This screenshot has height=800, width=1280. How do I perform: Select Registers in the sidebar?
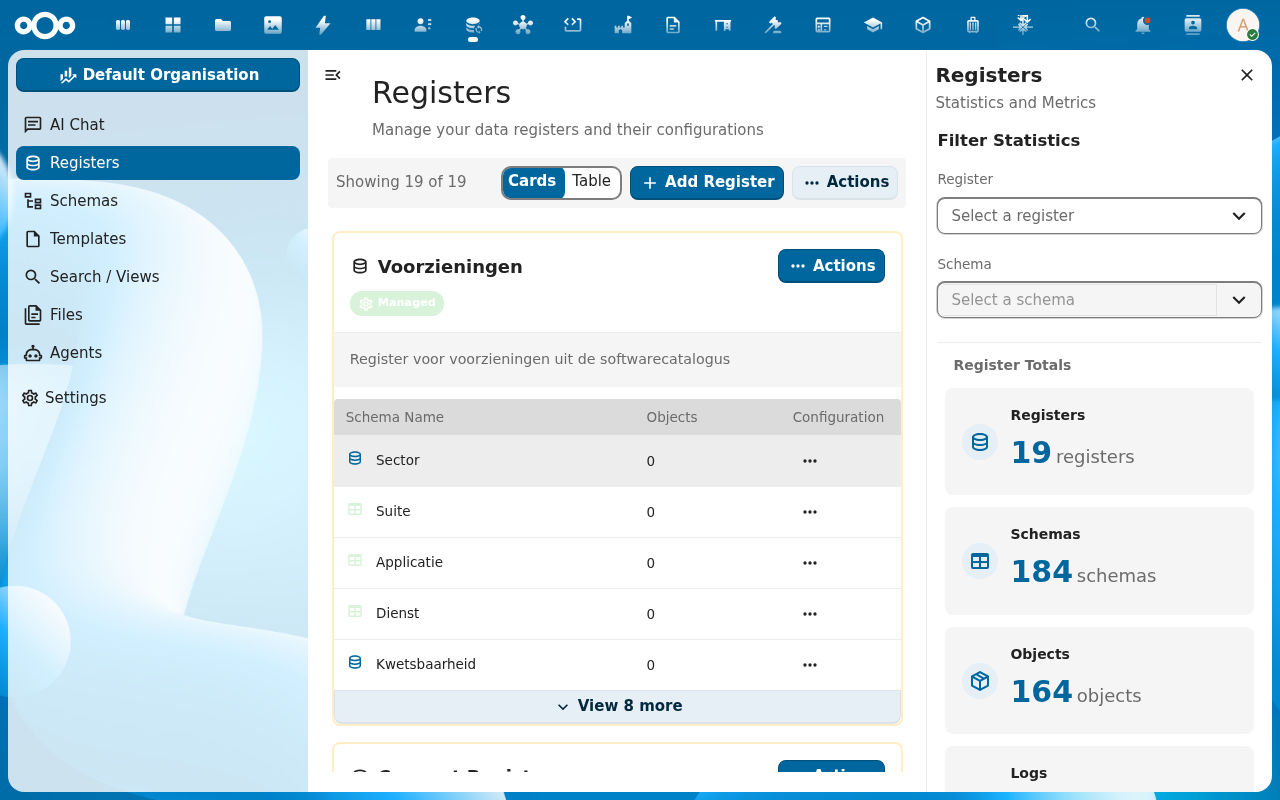click(158, 163)
